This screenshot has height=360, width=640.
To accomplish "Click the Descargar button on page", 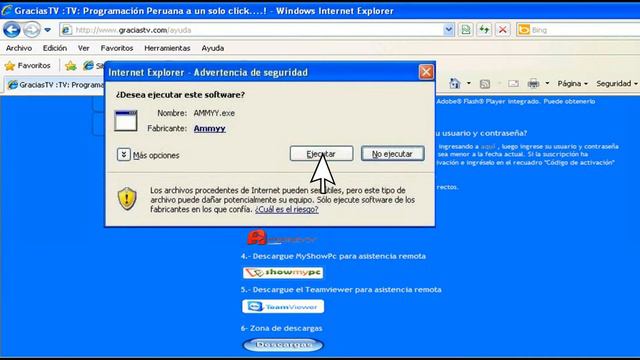I will pyautogui.click(x=283, y=345).
